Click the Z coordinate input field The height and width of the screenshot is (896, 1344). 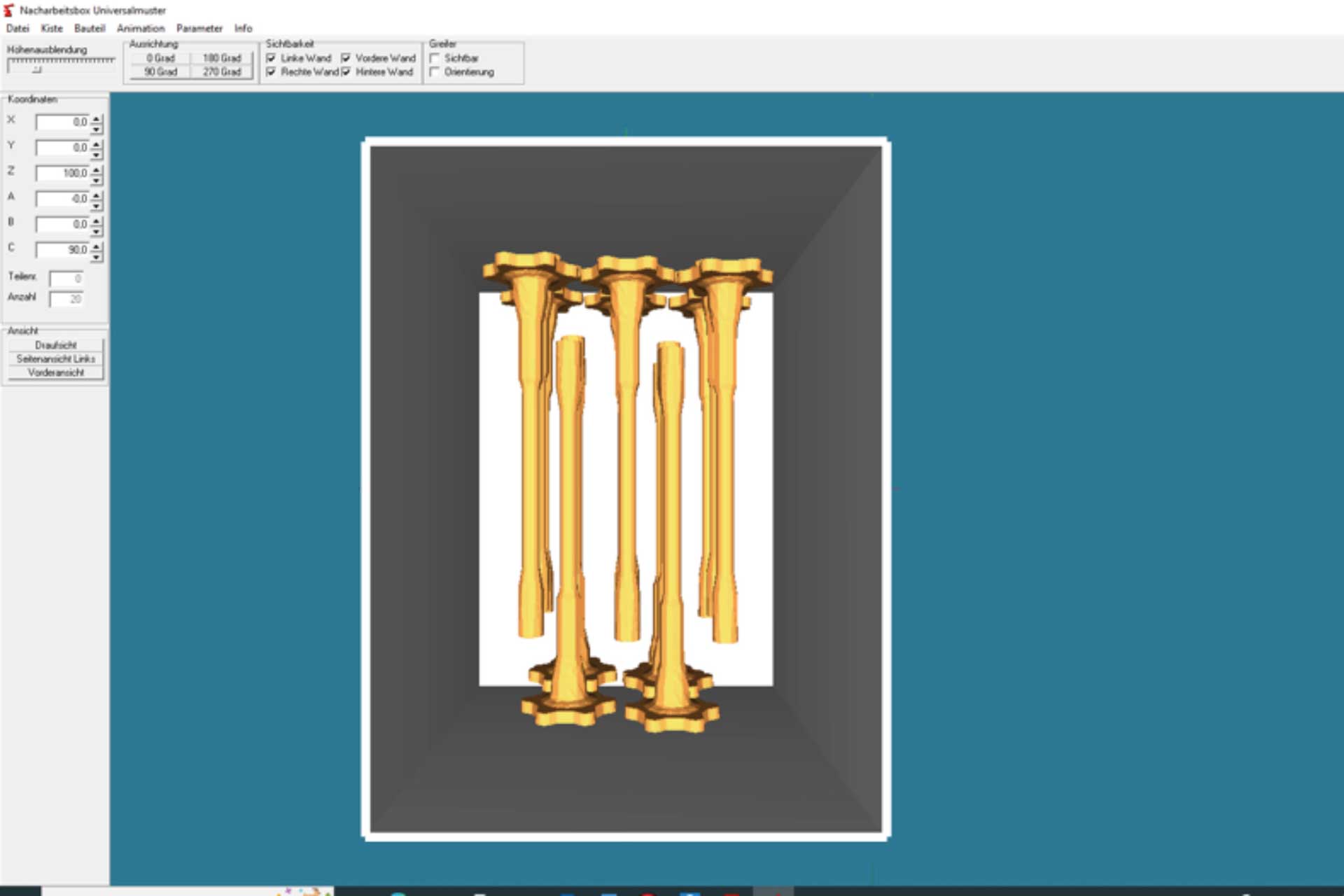[62, 174]
